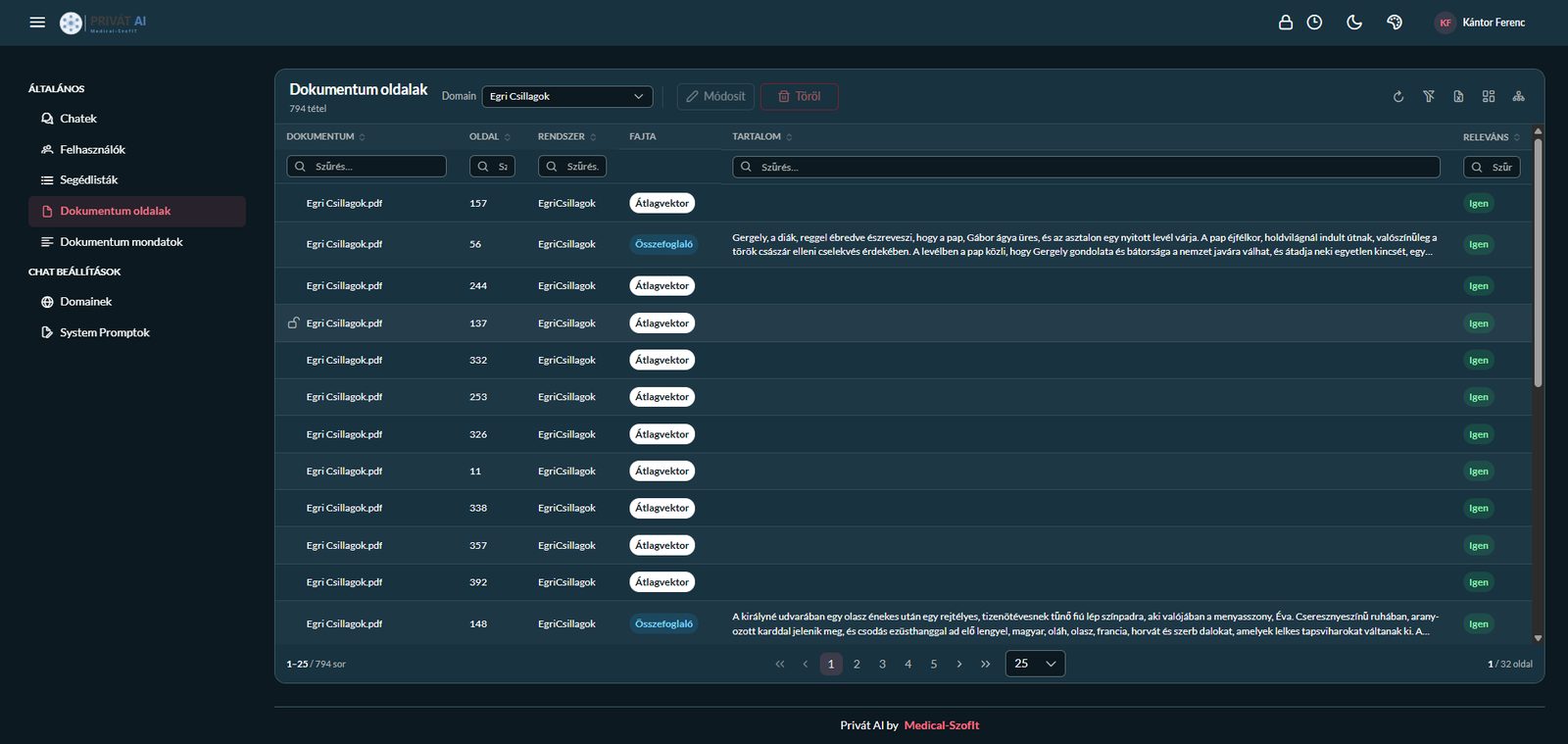1568x744 pixels.
Task: Go to page 5 in pagination
Action: pos(934,664)
